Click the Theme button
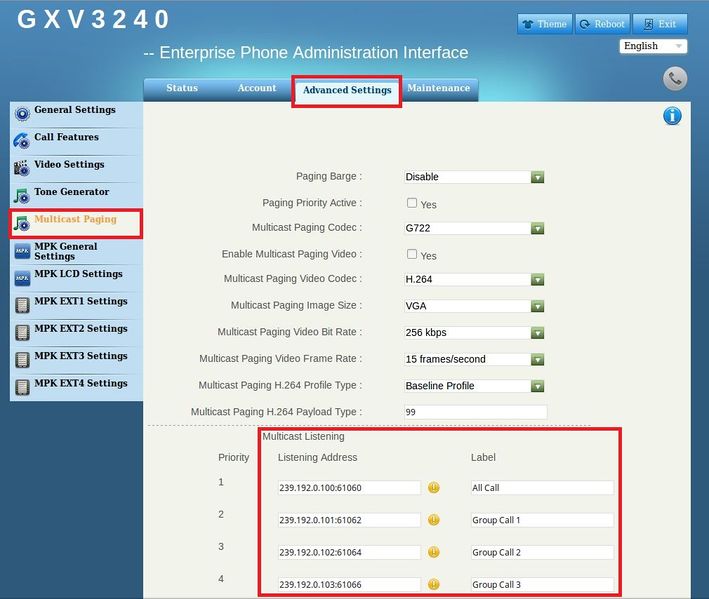The height and width of the screenshot is (599, 709). tap(544, 24)
